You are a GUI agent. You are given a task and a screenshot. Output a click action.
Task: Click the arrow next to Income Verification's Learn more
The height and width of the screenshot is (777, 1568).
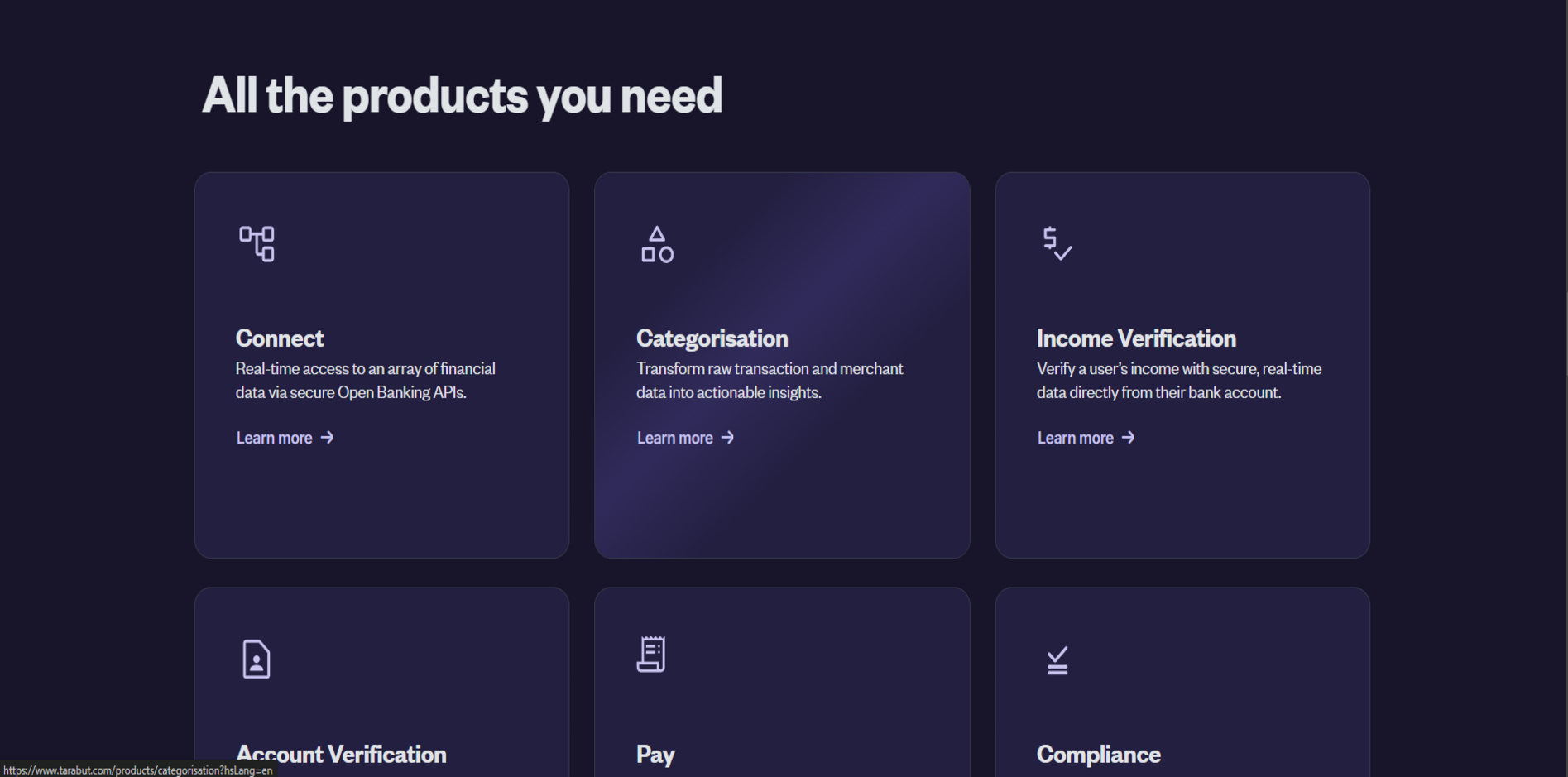1128,438
